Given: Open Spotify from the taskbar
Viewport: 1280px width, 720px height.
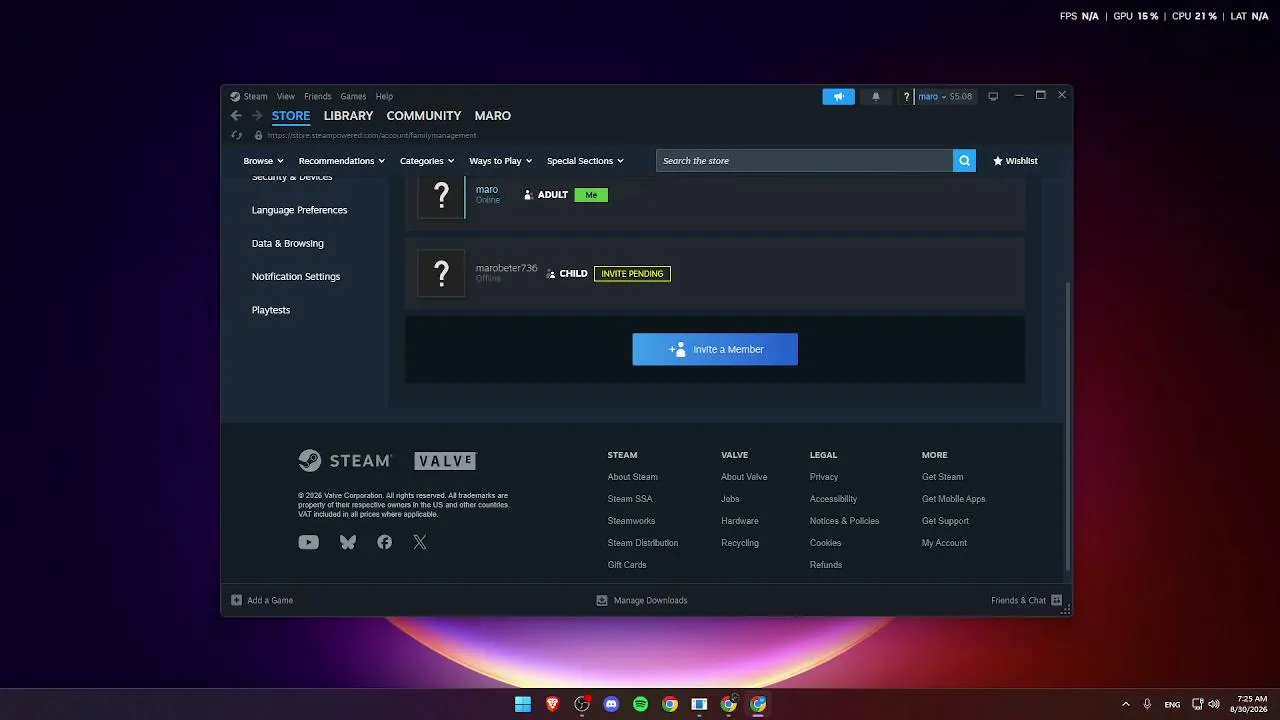Looking at the screenshot, I should point(640,704).
